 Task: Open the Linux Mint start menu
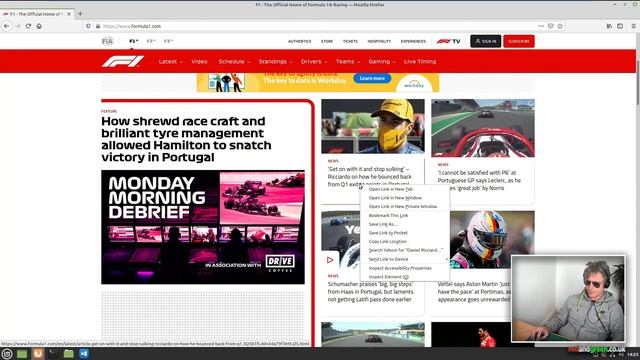7,353
